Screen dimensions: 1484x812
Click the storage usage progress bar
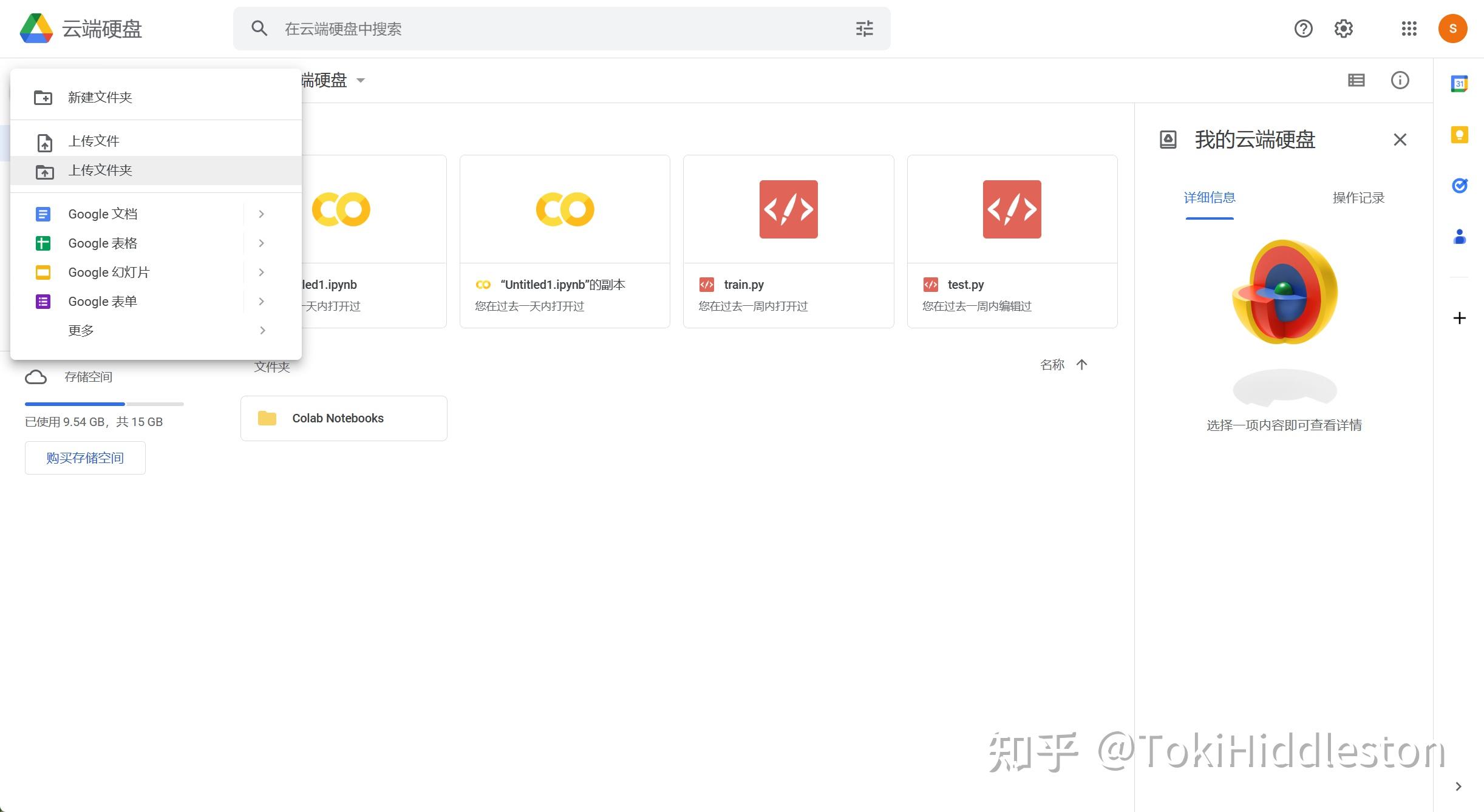[103, 404]
